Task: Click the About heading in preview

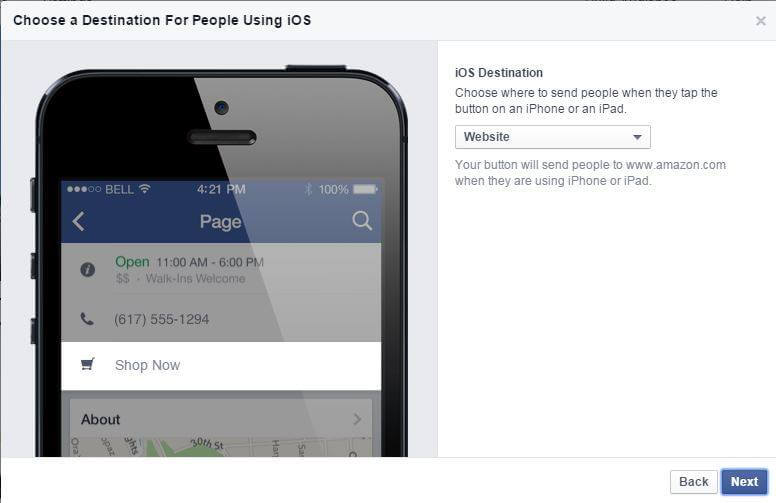Action: point(100,419)
